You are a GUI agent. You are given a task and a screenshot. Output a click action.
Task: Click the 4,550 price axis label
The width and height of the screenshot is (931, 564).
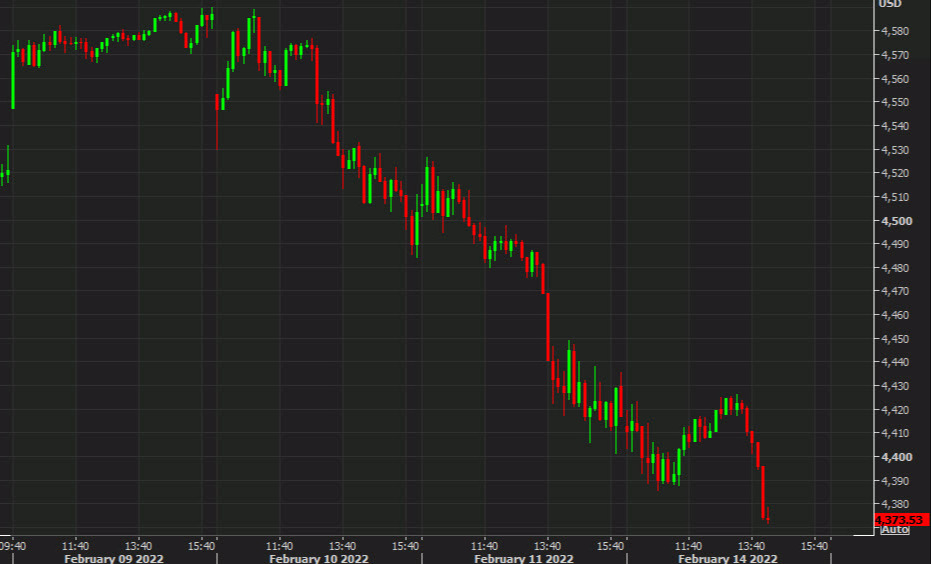895,102
